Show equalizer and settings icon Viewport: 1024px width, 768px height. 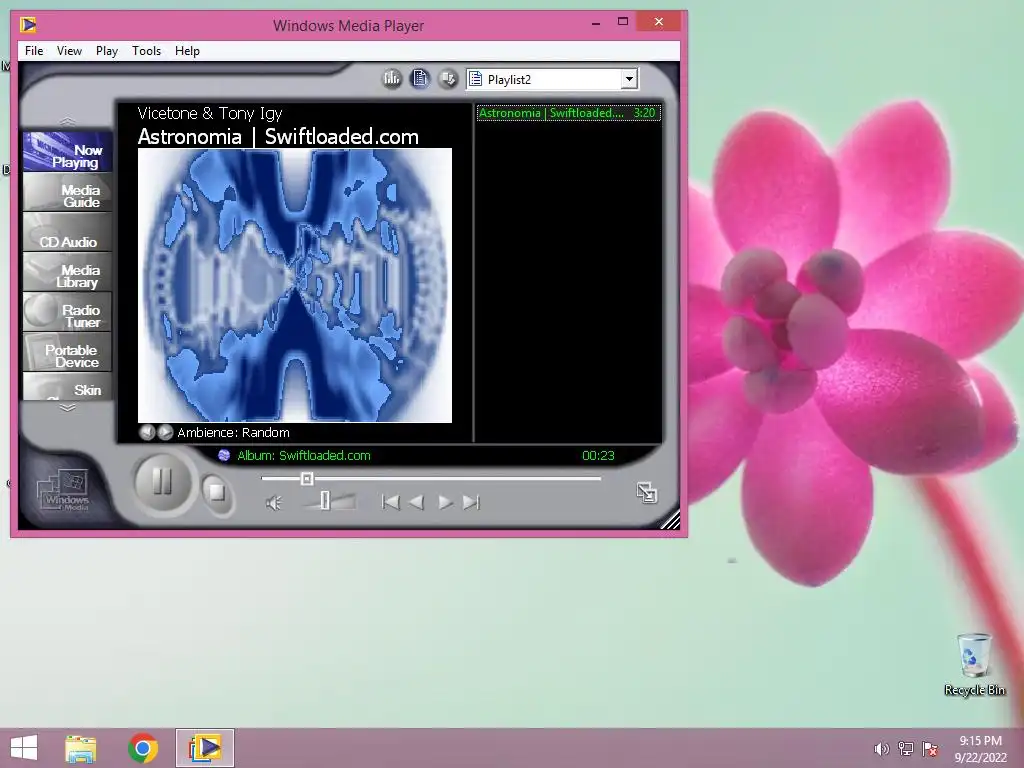tap(392, 79)
